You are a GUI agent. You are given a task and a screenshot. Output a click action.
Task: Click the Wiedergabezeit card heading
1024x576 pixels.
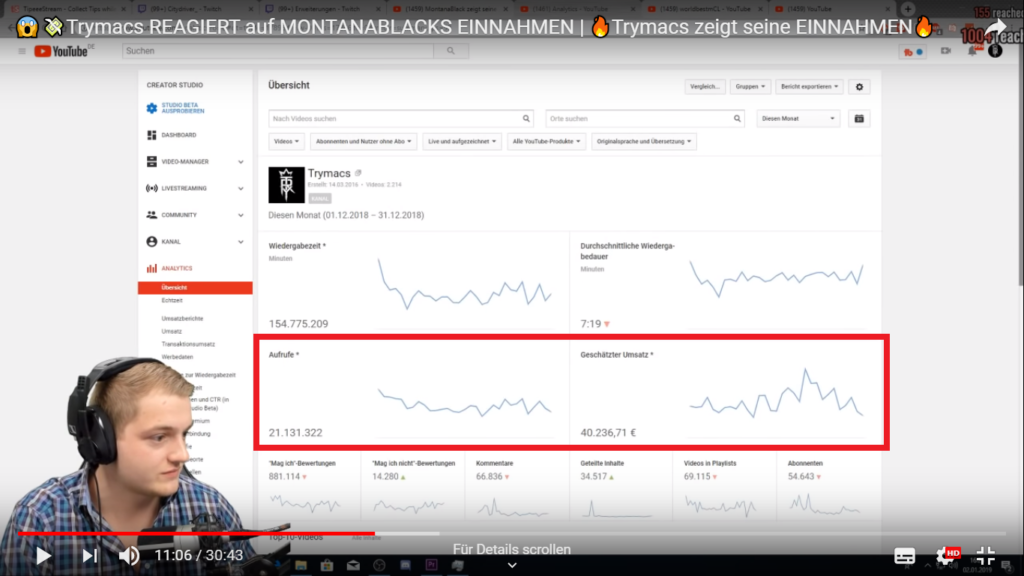click(297, 246)
